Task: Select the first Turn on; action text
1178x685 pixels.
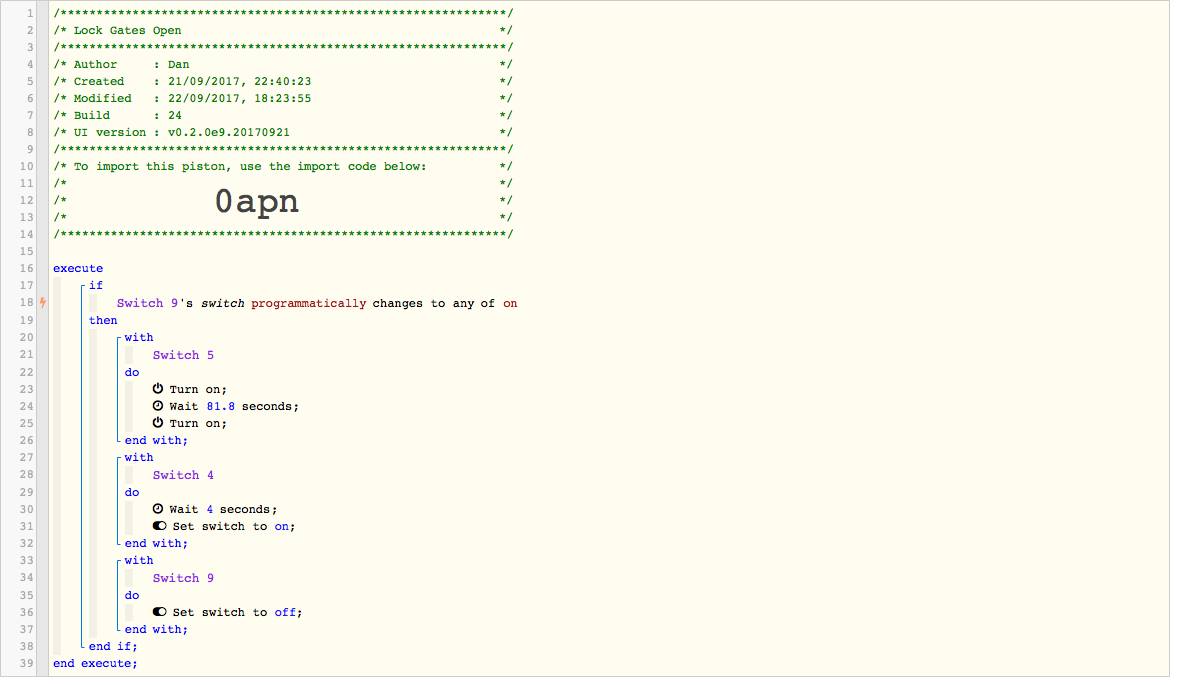Action: [198, 390]
